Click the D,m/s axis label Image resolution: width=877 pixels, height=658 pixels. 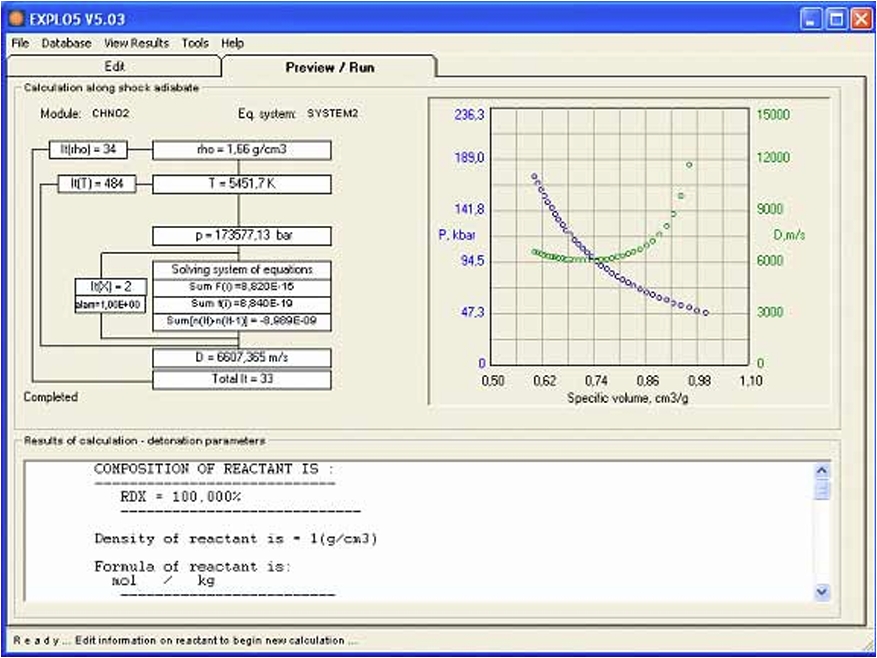coord(789,235)
